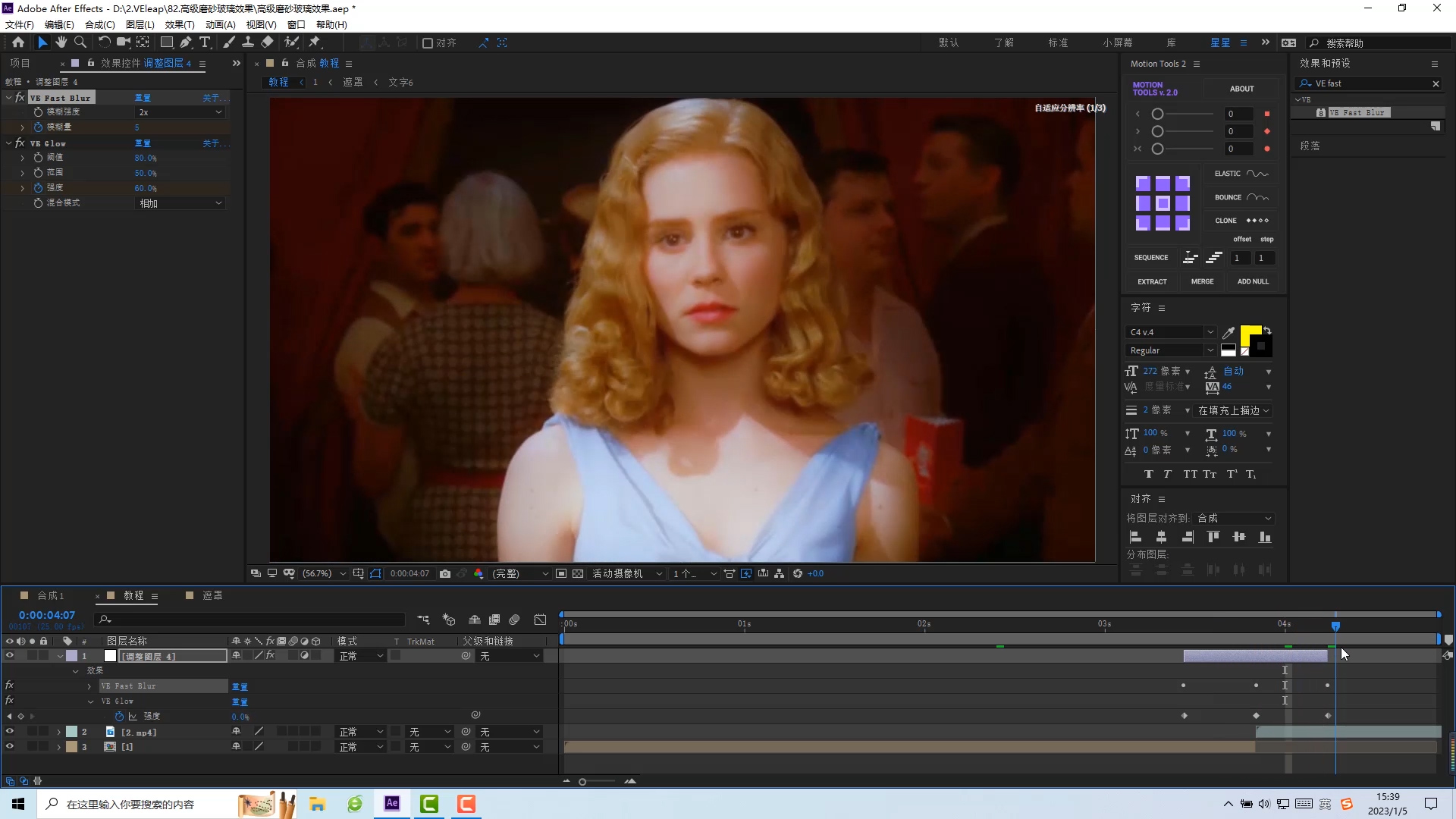Hide layer 2 [2.mp4] eye toggle
This screenshot has height=819, width=1456.
coord(10,732)
